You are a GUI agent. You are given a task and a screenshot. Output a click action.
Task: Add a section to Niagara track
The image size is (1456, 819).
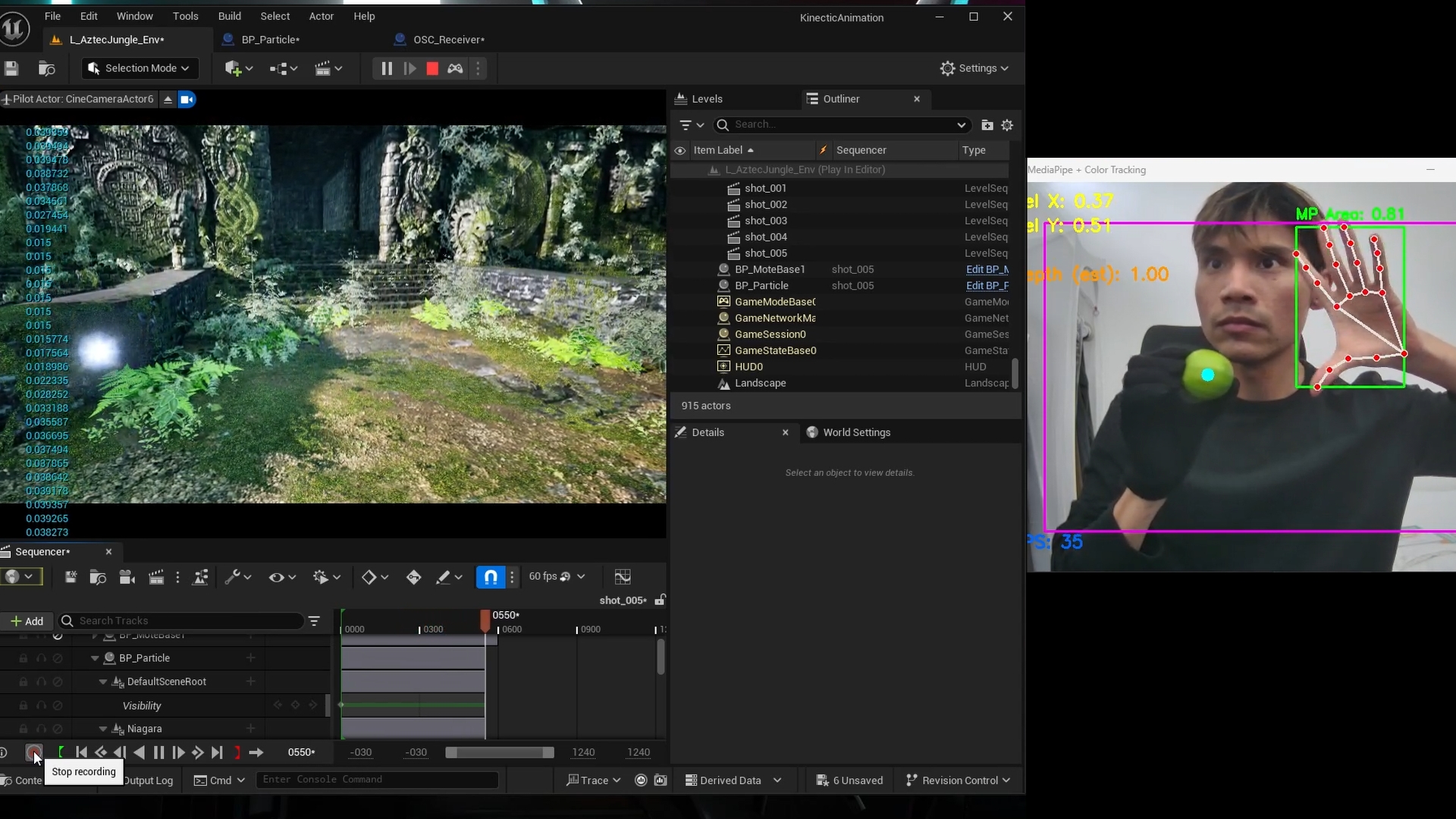pyautogui.click(x=250, y=729)
